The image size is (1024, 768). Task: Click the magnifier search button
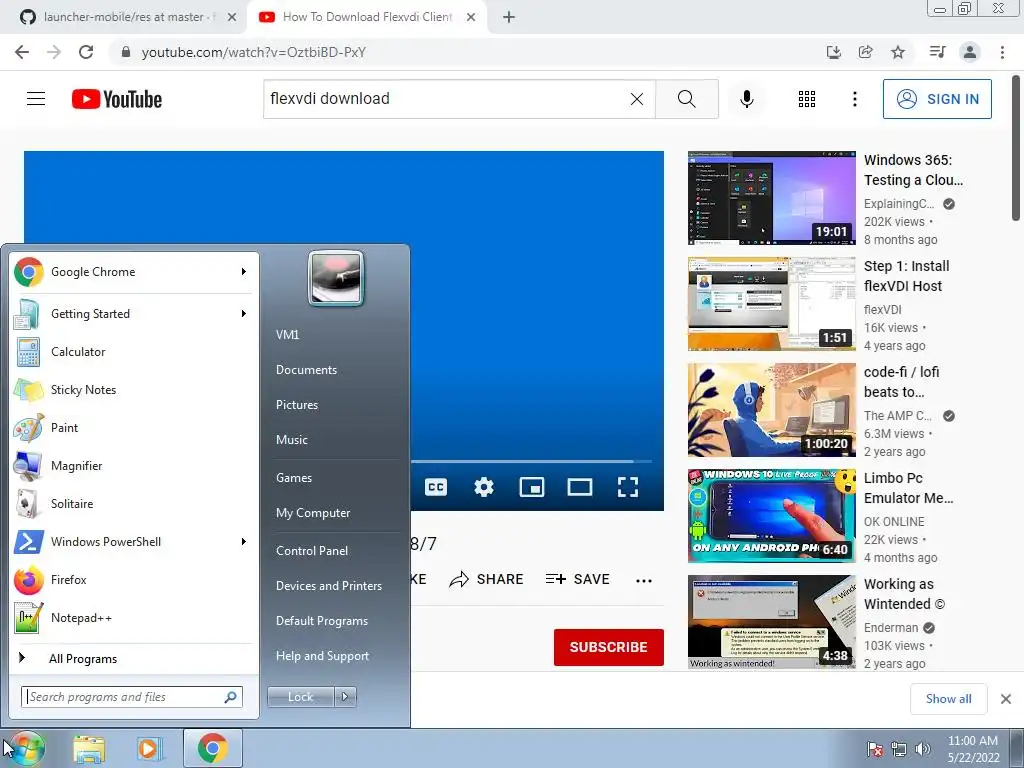coord(686,99)
